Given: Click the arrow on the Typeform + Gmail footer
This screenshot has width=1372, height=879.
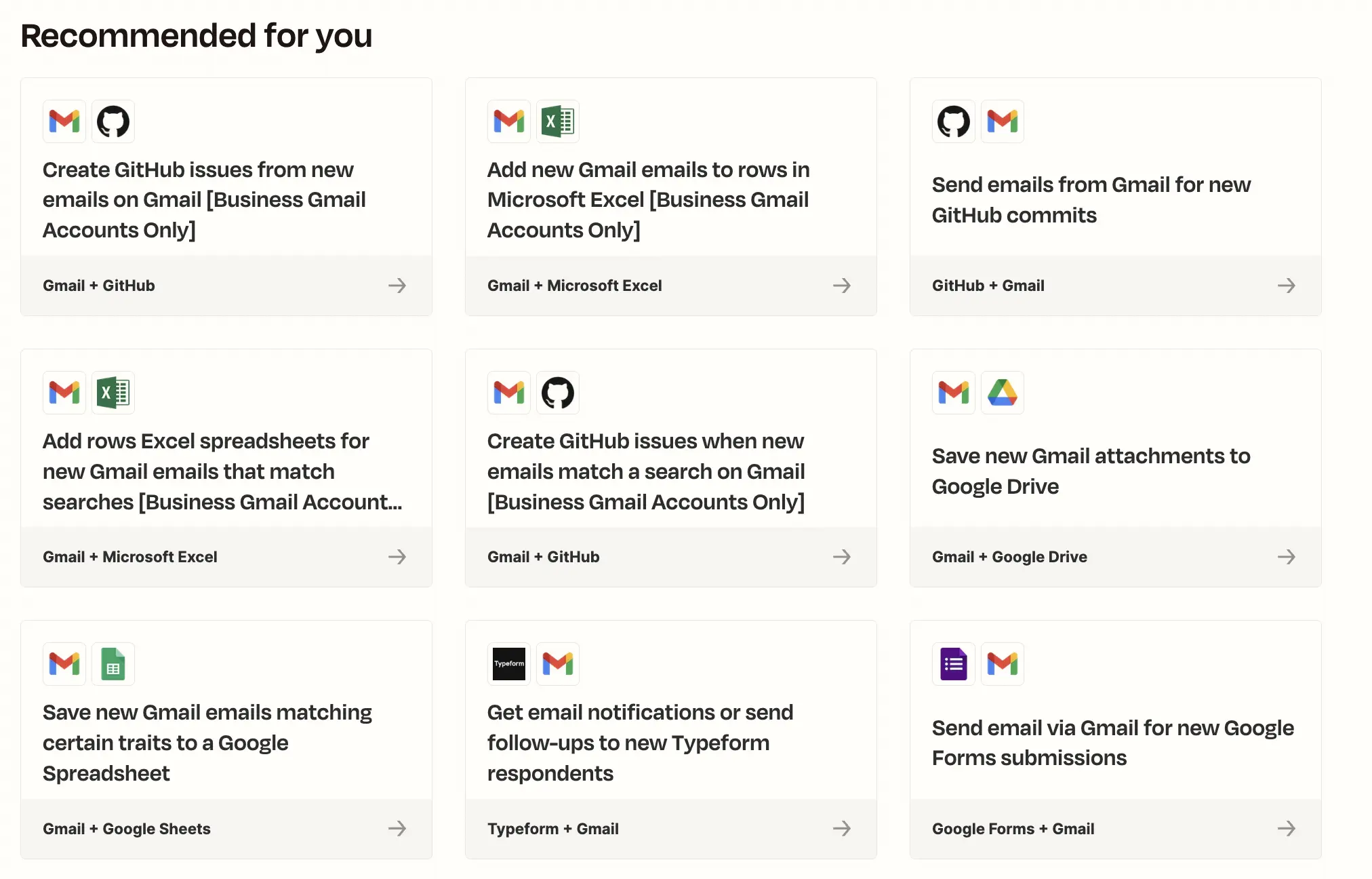Looking at the screenshot, I should [x=842, y=828].
